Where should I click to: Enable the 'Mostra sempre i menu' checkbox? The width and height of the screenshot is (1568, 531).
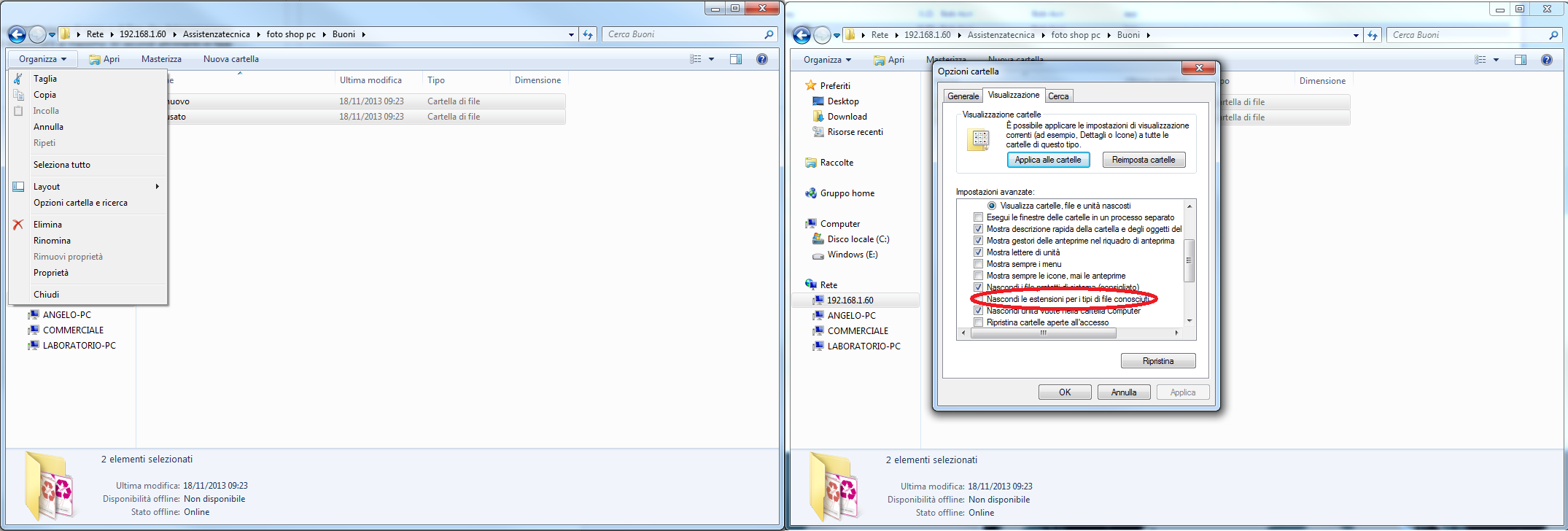(x=979, y=264)
